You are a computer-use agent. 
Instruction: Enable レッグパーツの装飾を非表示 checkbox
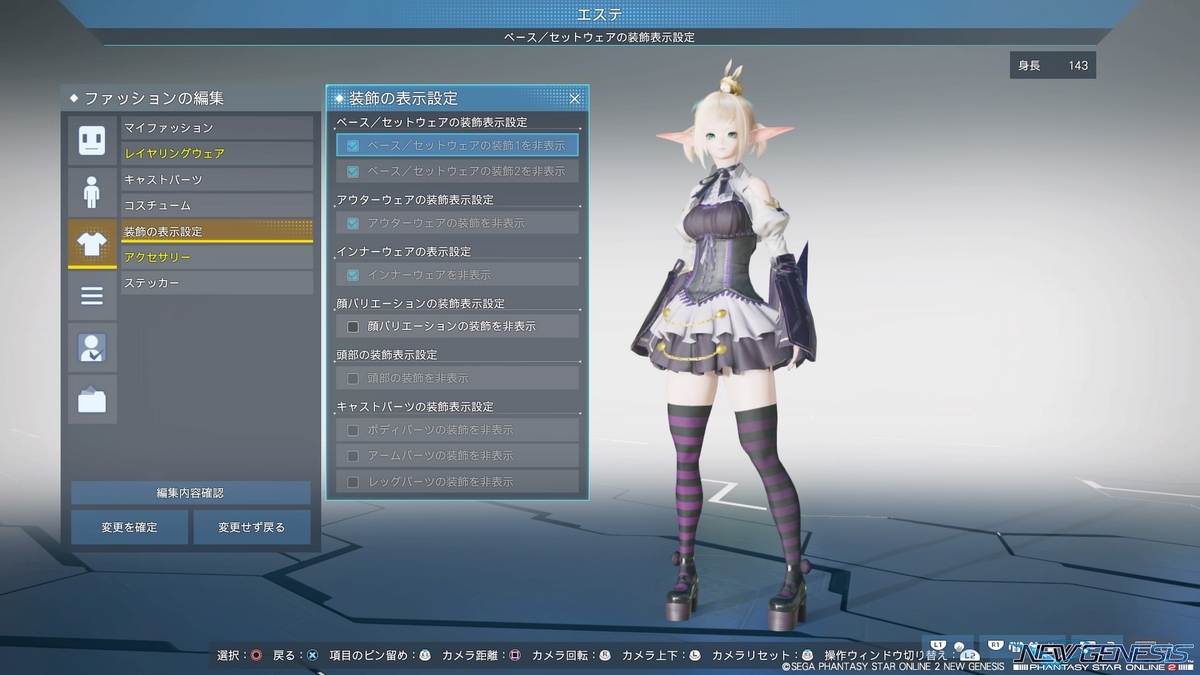coord(353,482)
